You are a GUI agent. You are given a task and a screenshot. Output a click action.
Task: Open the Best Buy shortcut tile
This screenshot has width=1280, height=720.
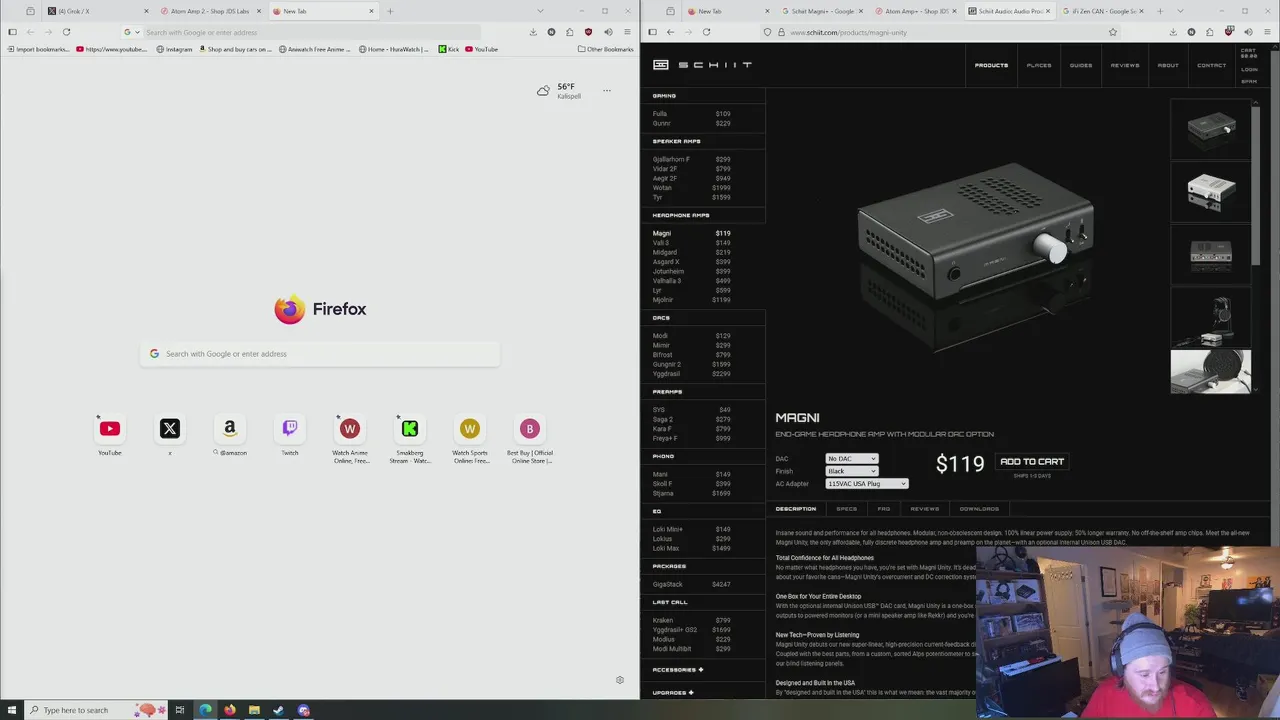point(530,429)
